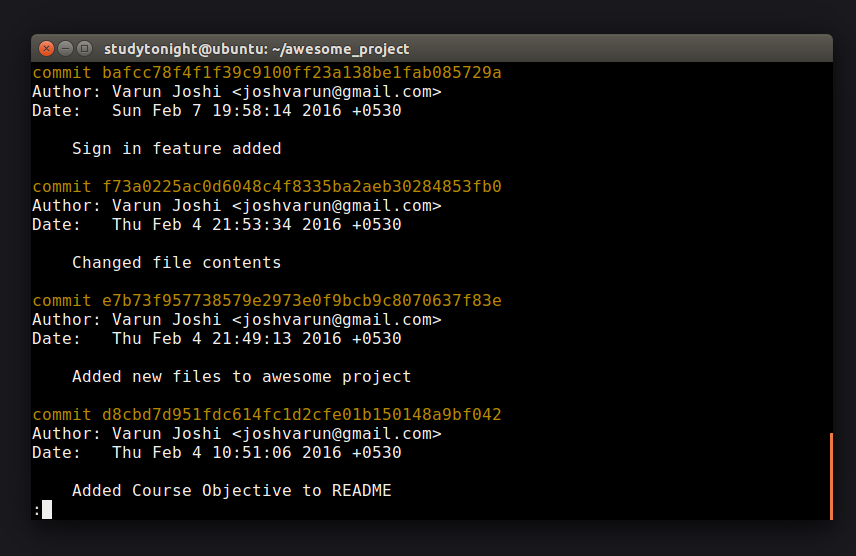The image size is (856, 556).
Task: Click the commit hash starting with f73a0225
Action: pyautogui.click(x=302, y=187)
